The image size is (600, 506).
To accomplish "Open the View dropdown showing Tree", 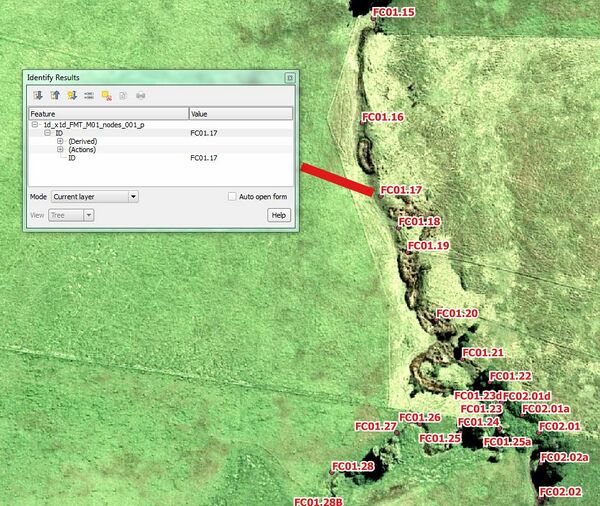I will (73, 215).
